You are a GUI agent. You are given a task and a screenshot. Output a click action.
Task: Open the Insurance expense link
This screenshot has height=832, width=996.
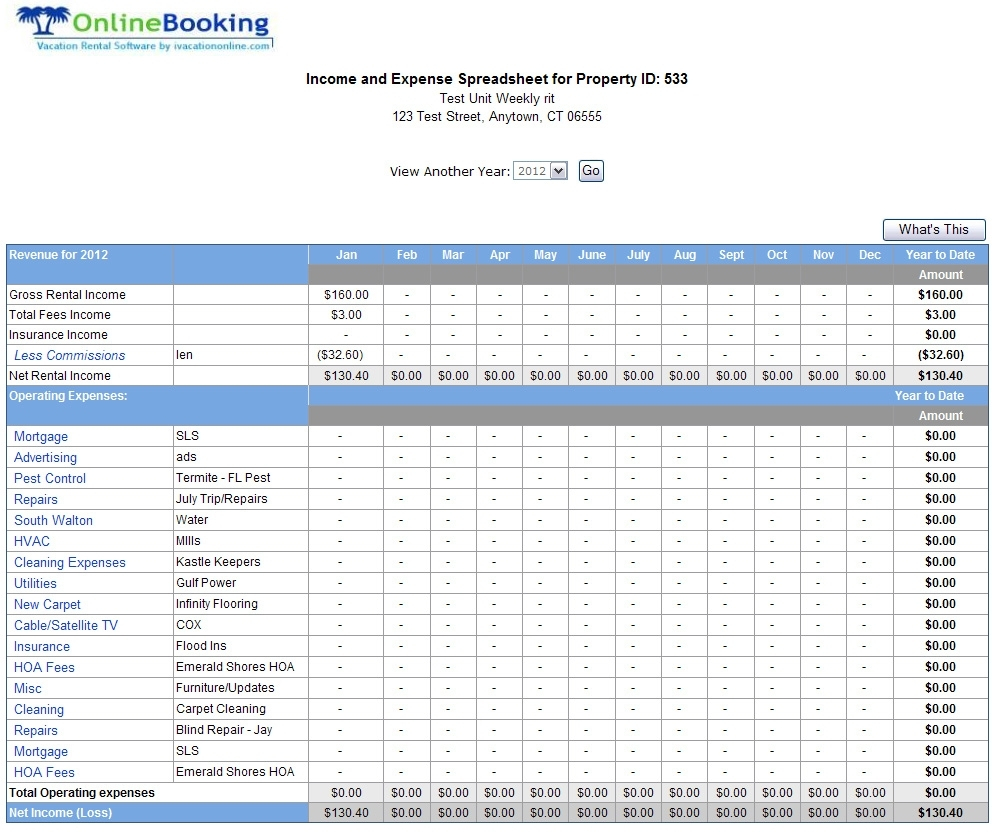coord(42,646)
